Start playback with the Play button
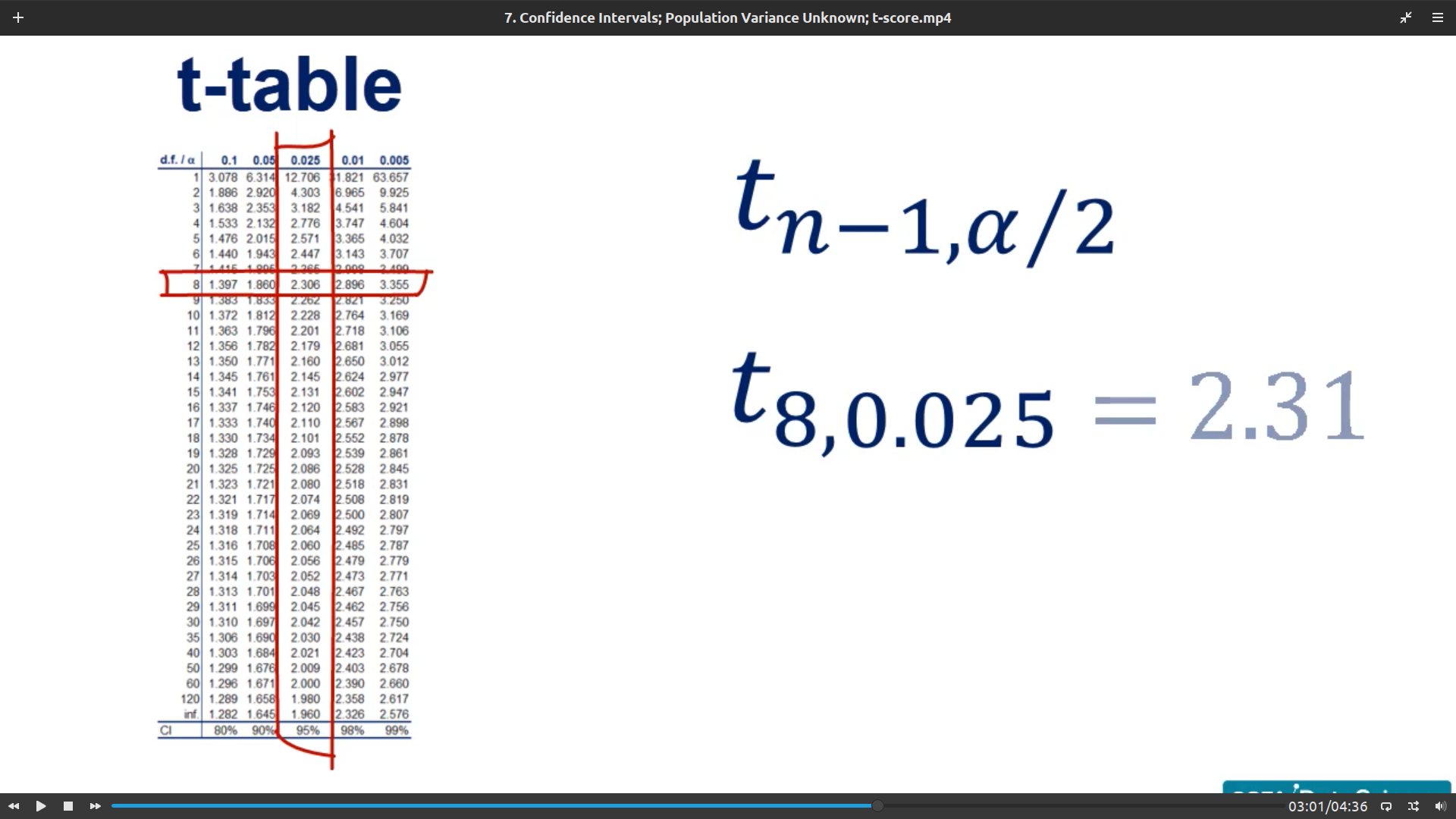This screenshot has height=819, width=1456. point(41,806)
